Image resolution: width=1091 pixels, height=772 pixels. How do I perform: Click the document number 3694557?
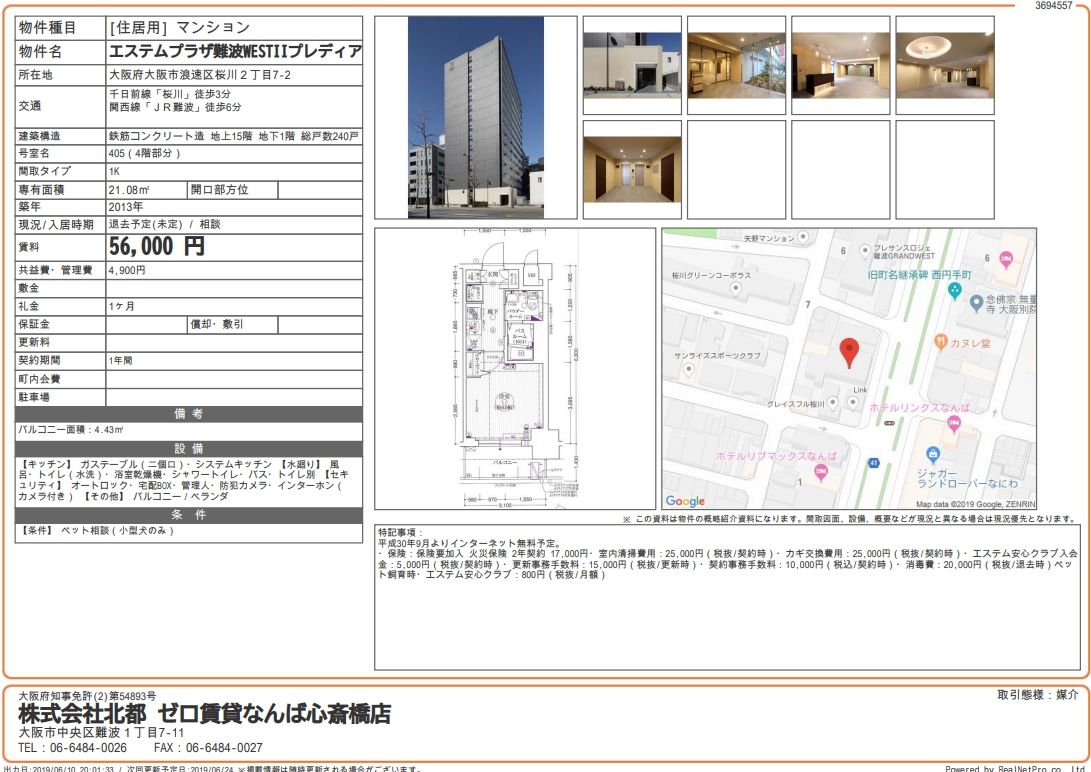tap(1053, 6)
